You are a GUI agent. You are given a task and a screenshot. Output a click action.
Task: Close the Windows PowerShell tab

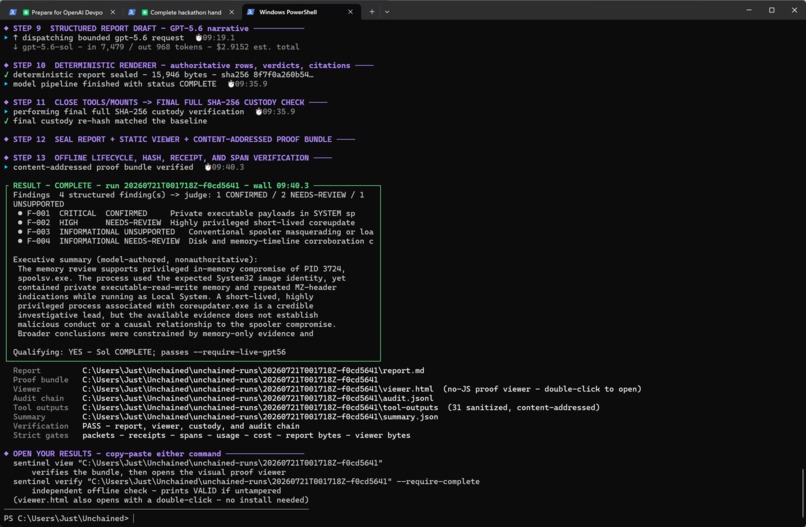click(x=351, y=12)
